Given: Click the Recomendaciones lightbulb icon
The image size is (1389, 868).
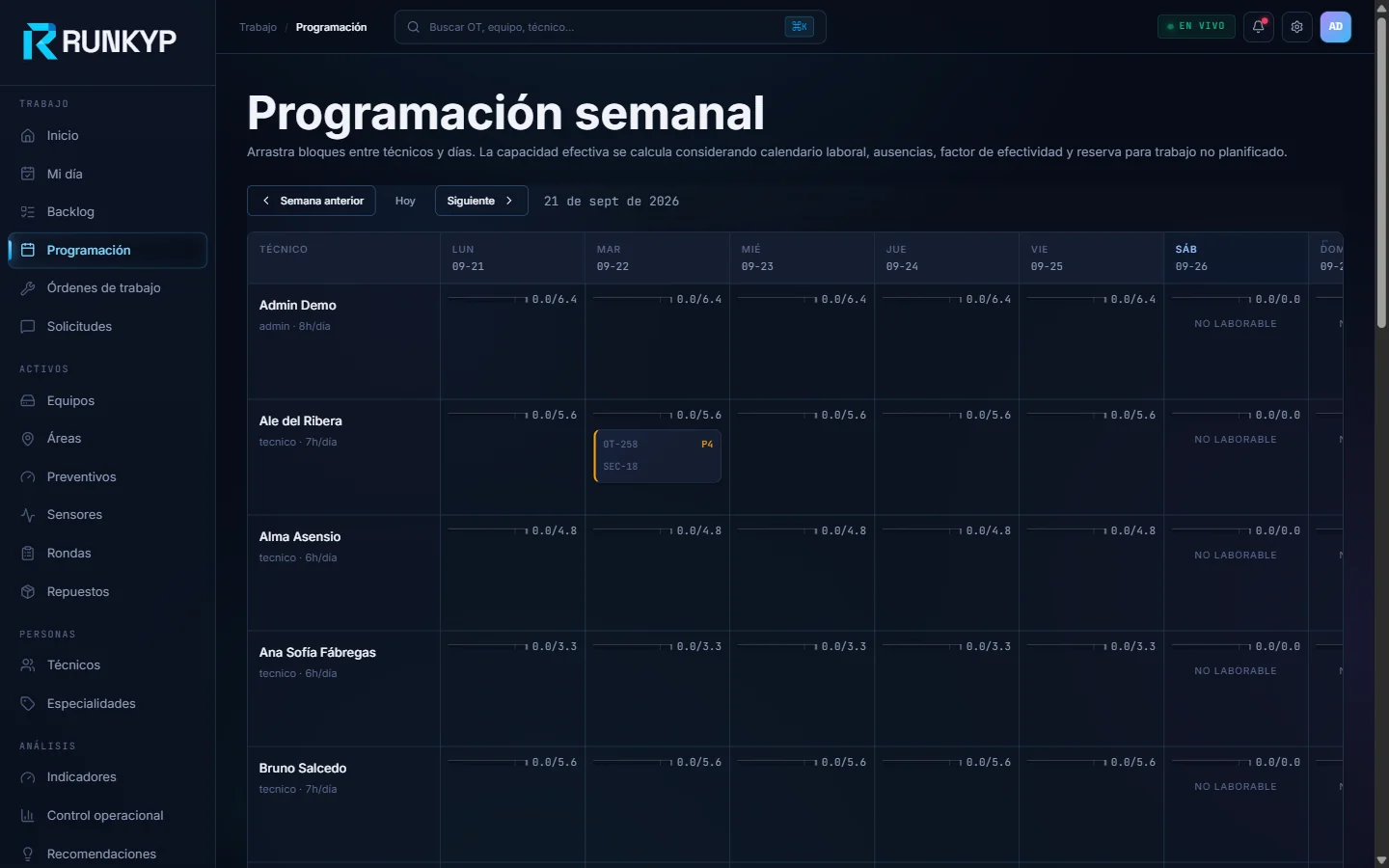Looking at the screenshot, I should (28, 854).
